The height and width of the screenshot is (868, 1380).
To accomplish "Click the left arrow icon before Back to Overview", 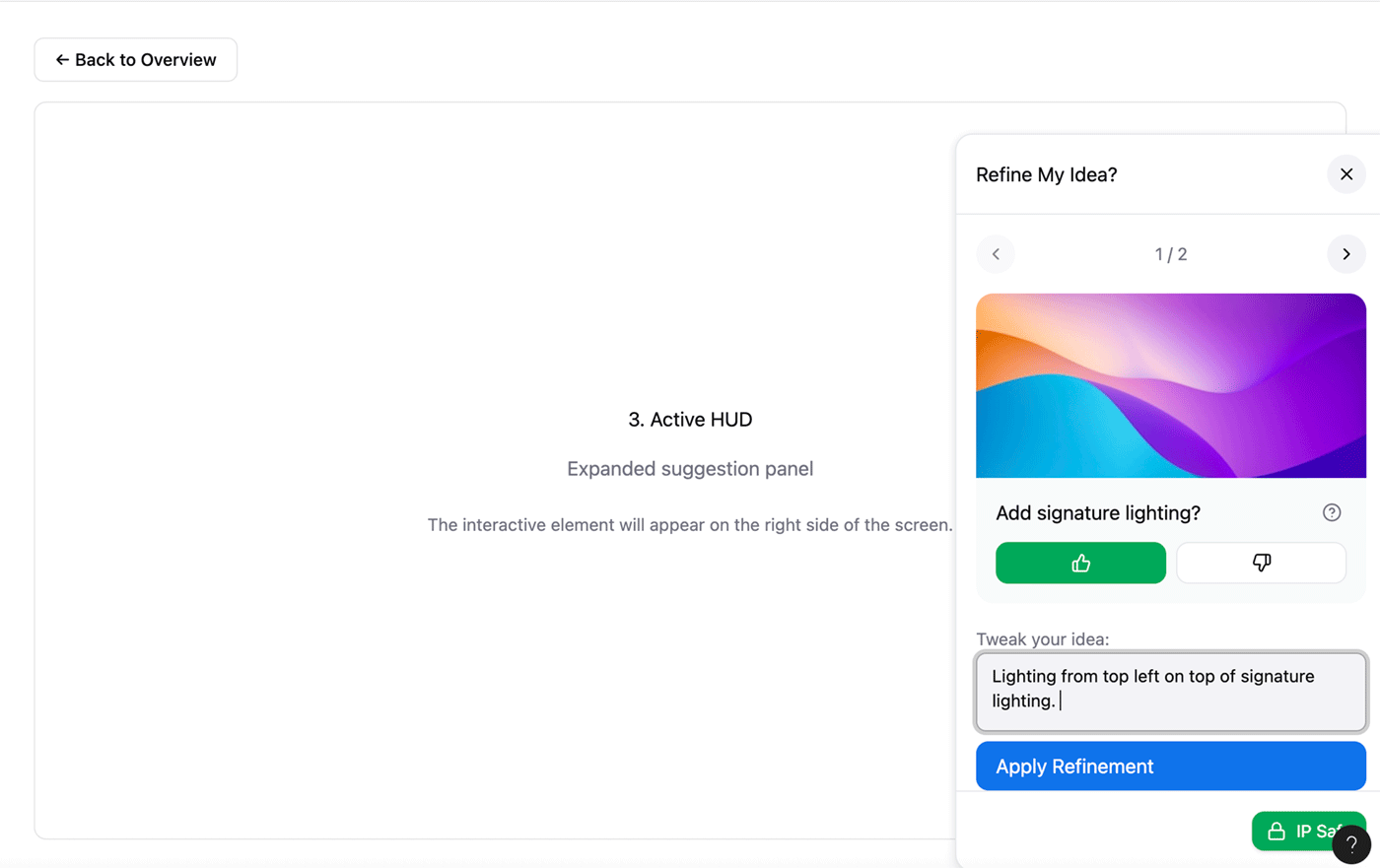I will click(x=62, y=60).
